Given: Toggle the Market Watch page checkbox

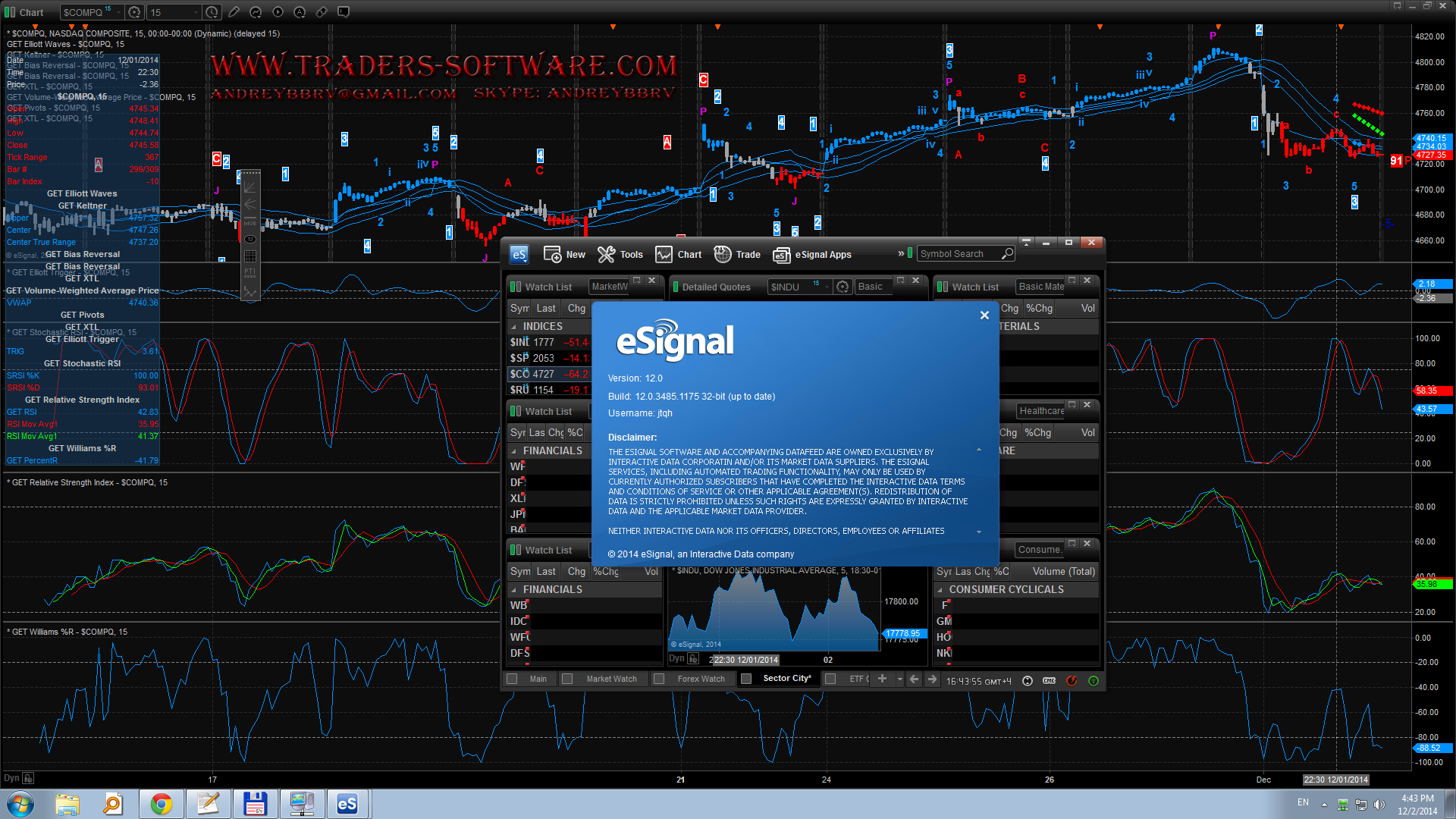Looking at the screenshot, I should tap(567, 679).
